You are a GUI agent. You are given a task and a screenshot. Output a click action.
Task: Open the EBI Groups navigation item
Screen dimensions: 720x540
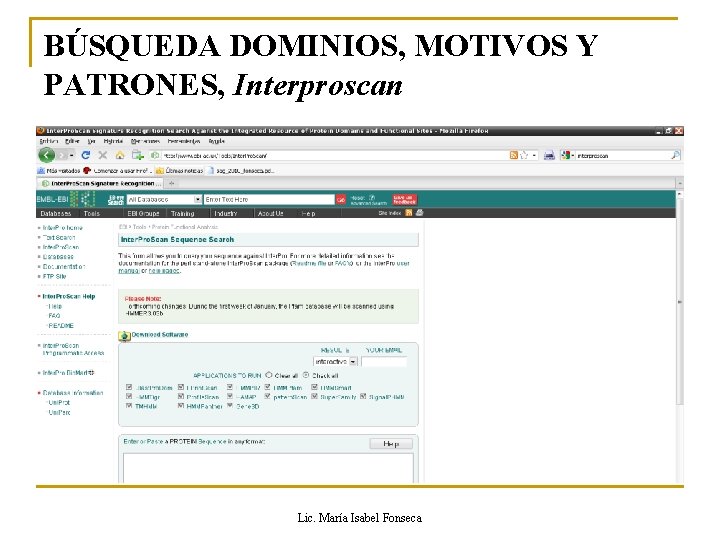click(143, 214)
